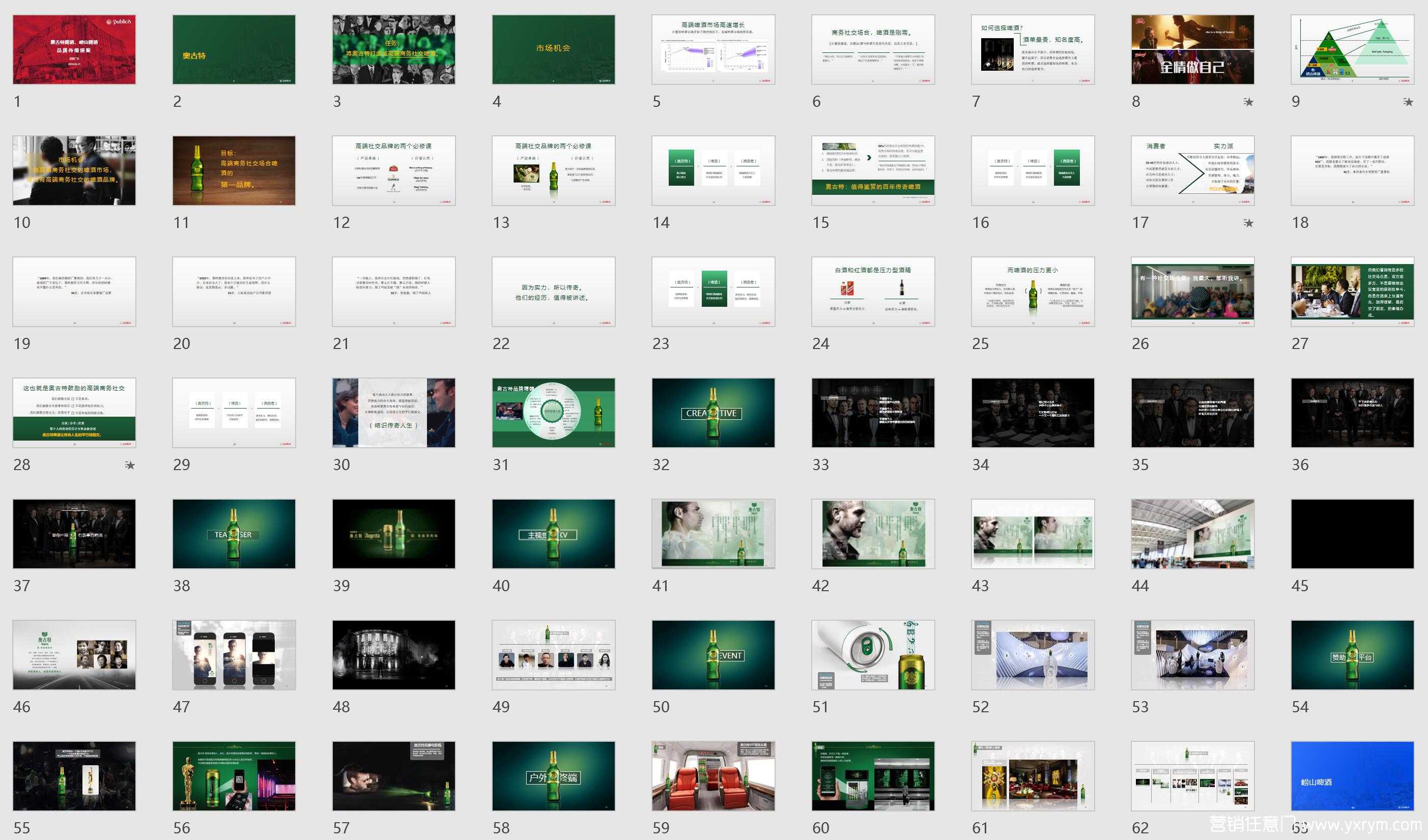Select slide 16 with right green box
Screen dimensions: 1428x840
pyautogui.click(x=1033, y=170)
